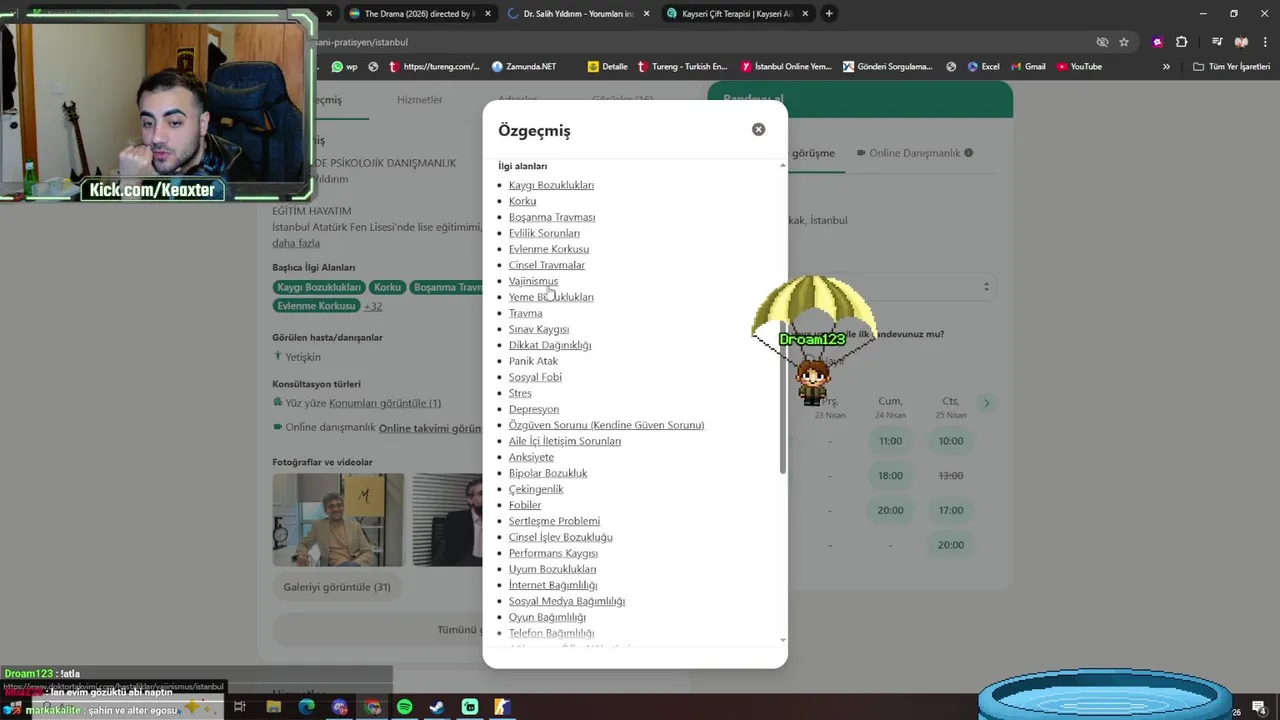The image size is (1280, 720).
Task: Open the Sosyal Medya Bağımlılığı link
Action: 567,601
